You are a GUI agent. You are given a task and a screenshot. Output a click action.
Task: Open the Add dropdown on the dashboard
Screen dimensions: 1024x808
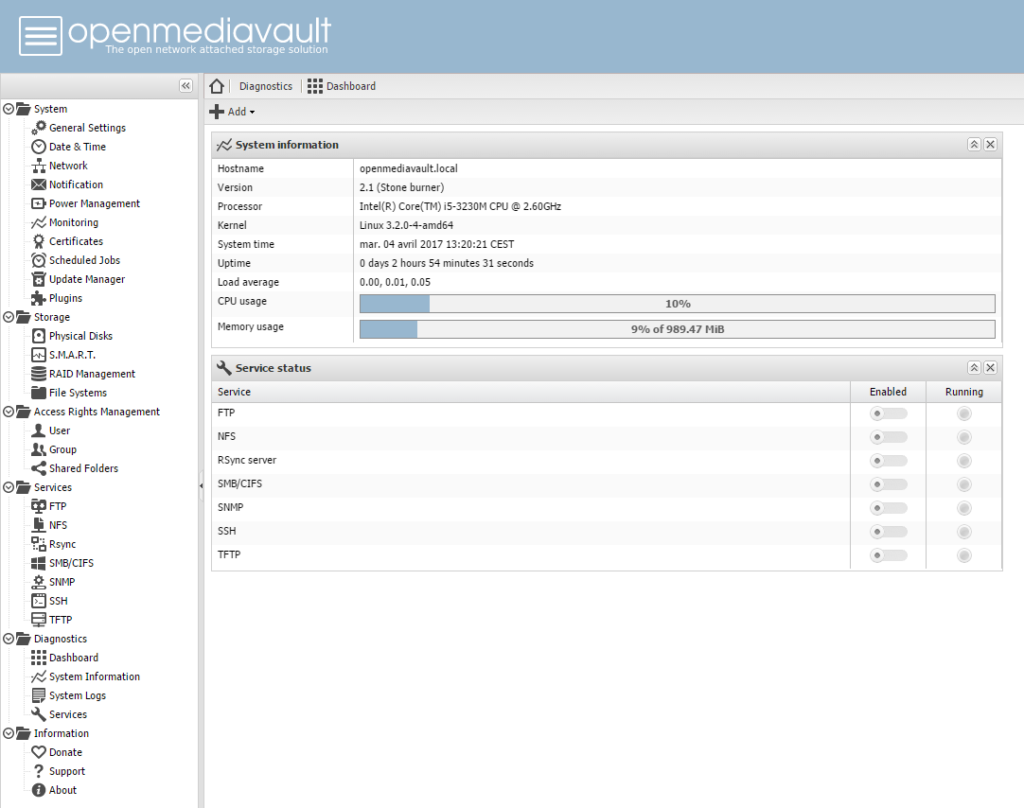pyautogui.click(x=230, y=111)
